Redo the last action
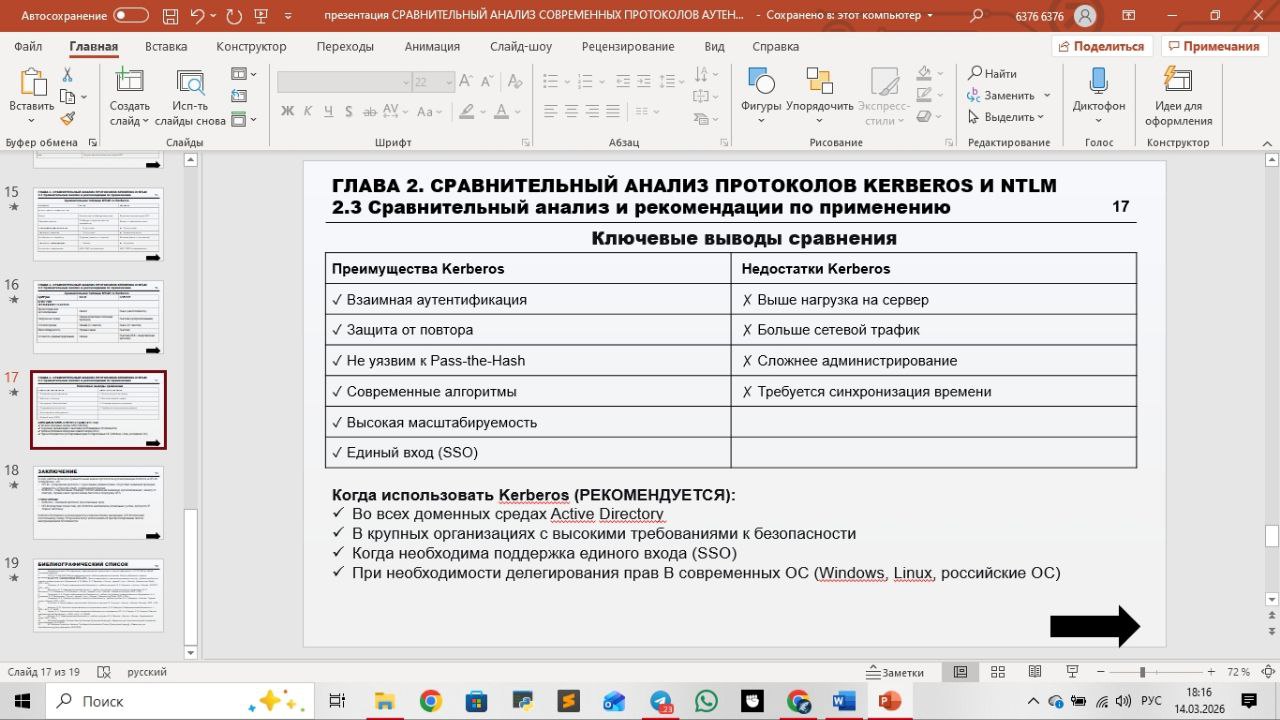 pos(234,15)
